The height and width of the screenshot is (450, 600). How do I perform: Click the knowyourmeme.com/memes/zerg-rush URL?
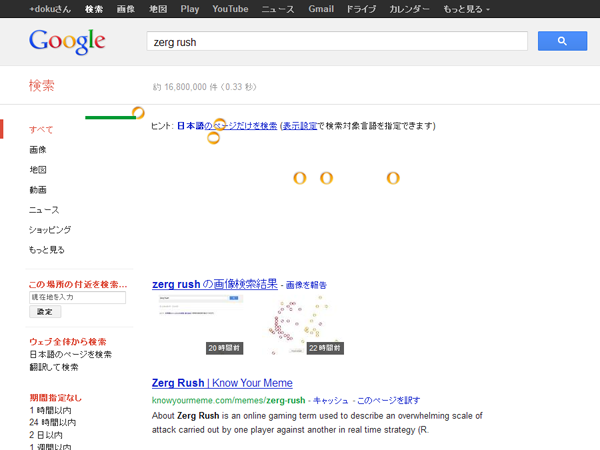point(228,400)
